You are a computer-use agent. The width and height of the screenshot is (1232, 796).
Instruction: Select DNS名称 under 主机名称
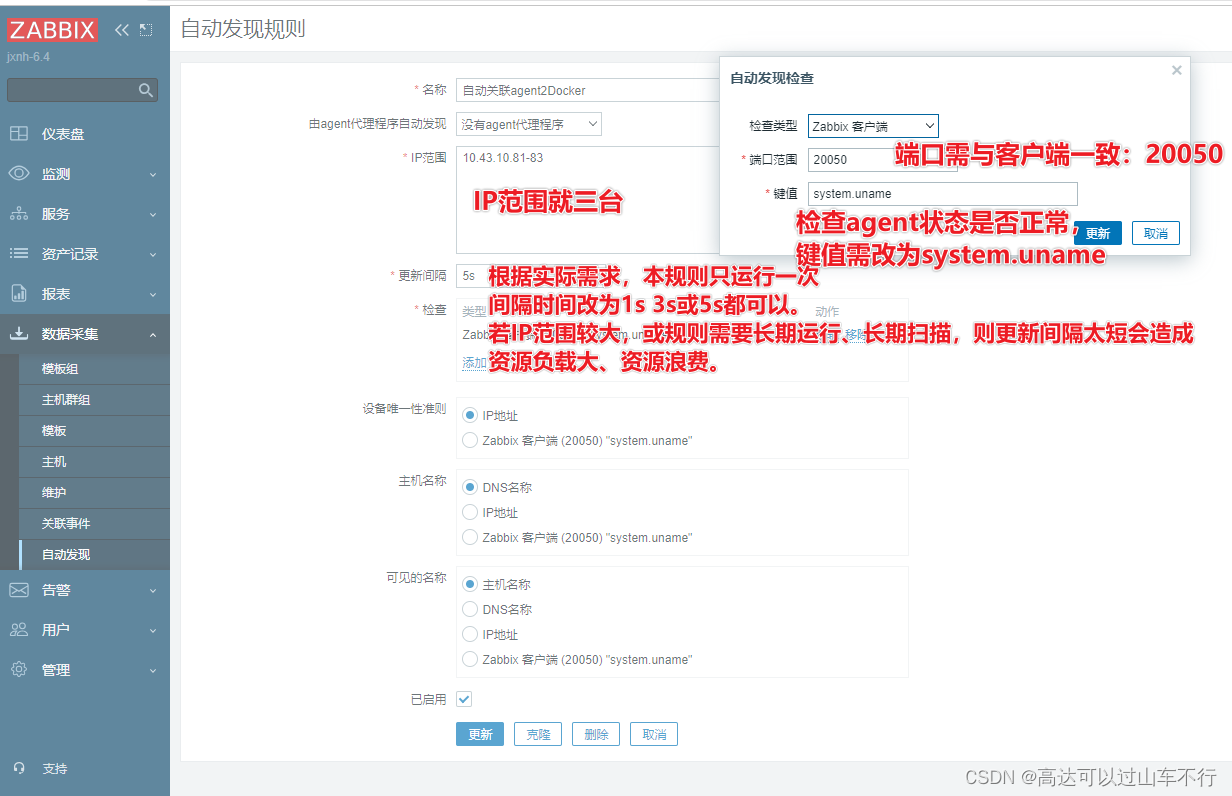[x=470, y=488]
